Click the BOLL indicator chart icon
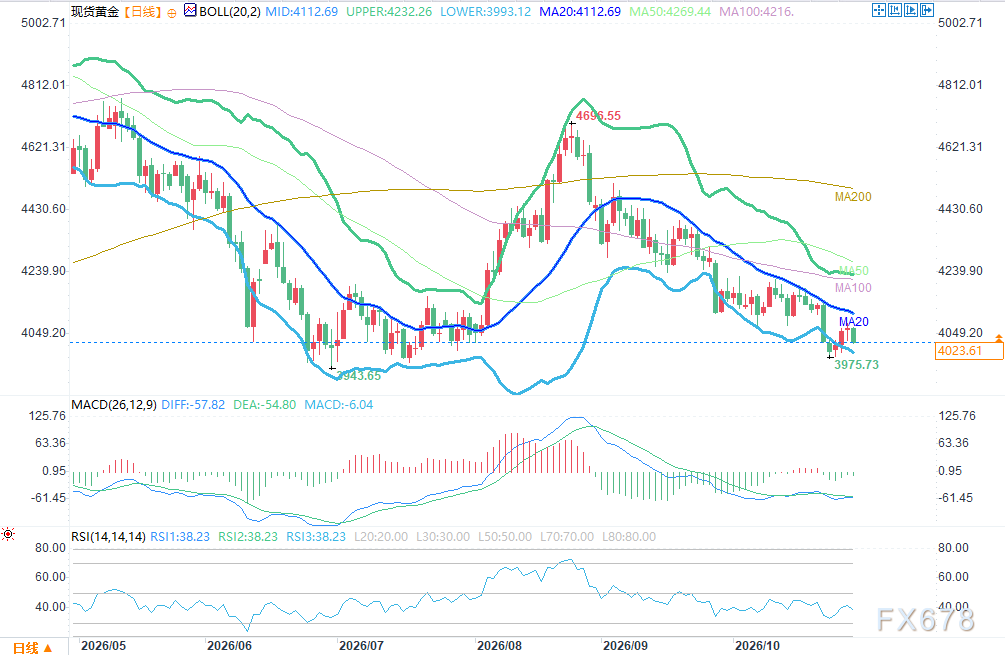 pyautogui.click(x=190, y=10)
